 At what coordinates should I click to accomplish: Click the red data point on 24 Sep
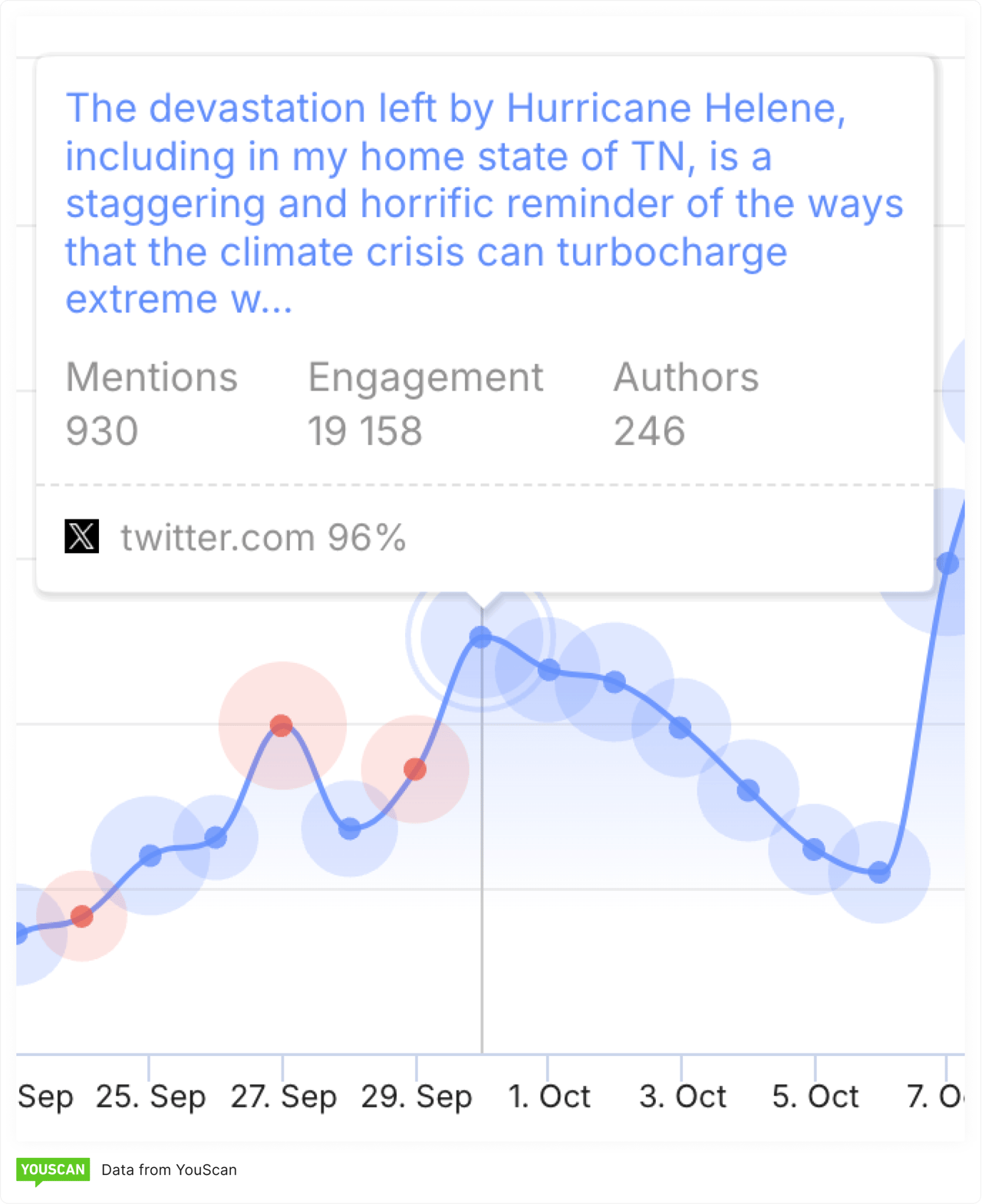pos(81,916)
